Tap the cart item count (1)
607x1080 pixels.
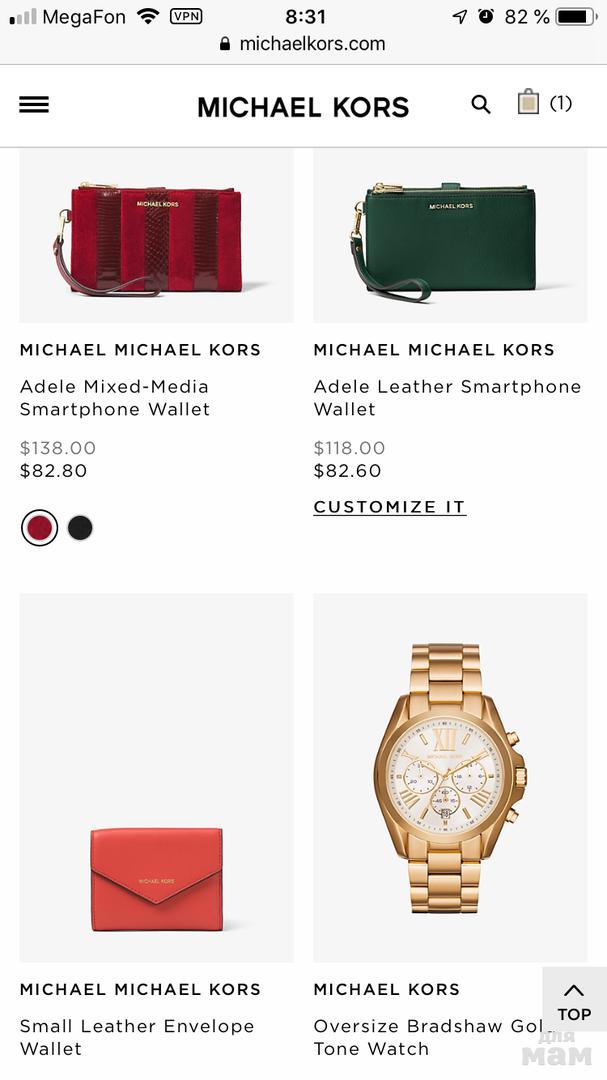(561, 103)
